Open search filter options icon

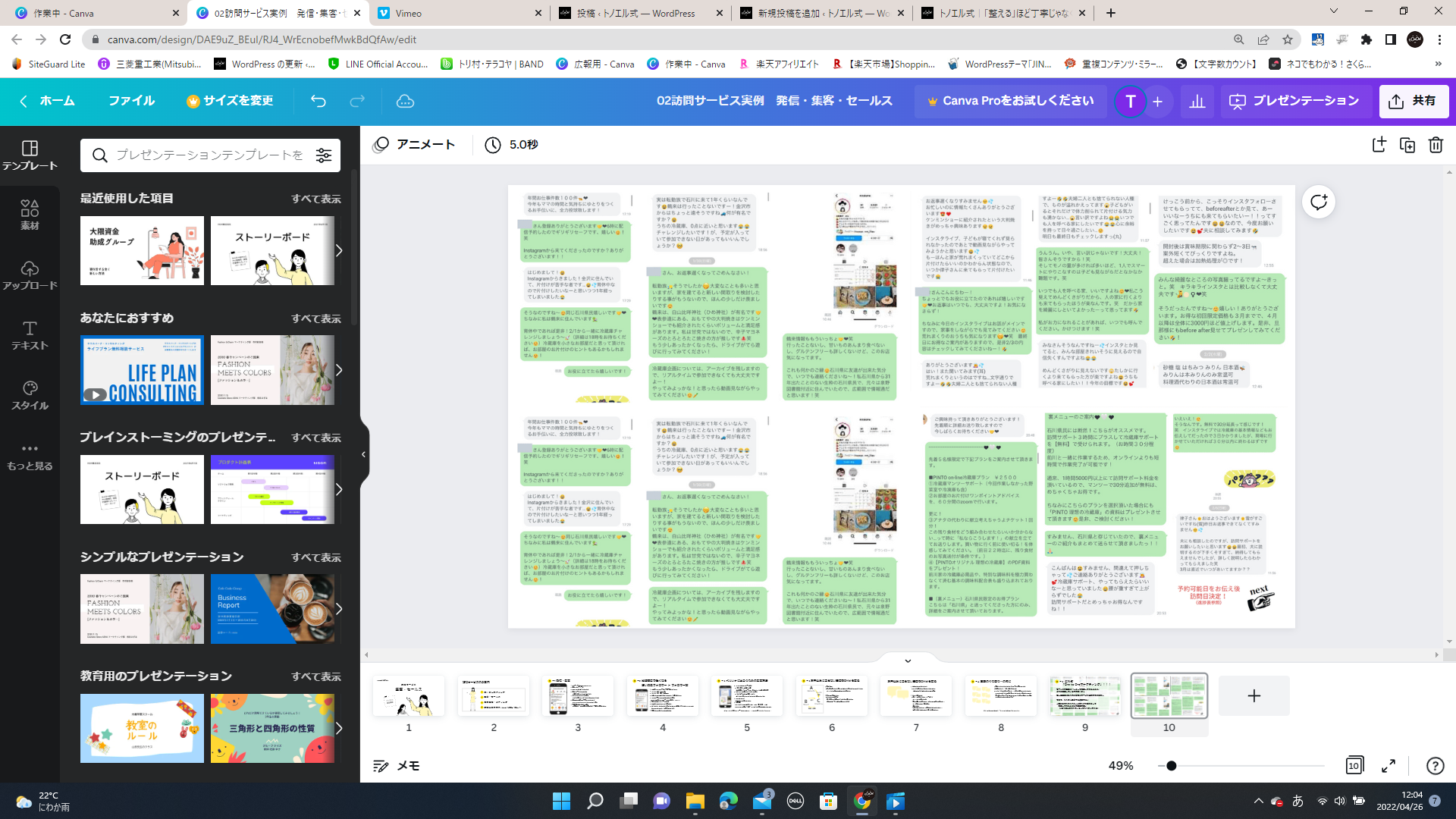tap(324, 155)
